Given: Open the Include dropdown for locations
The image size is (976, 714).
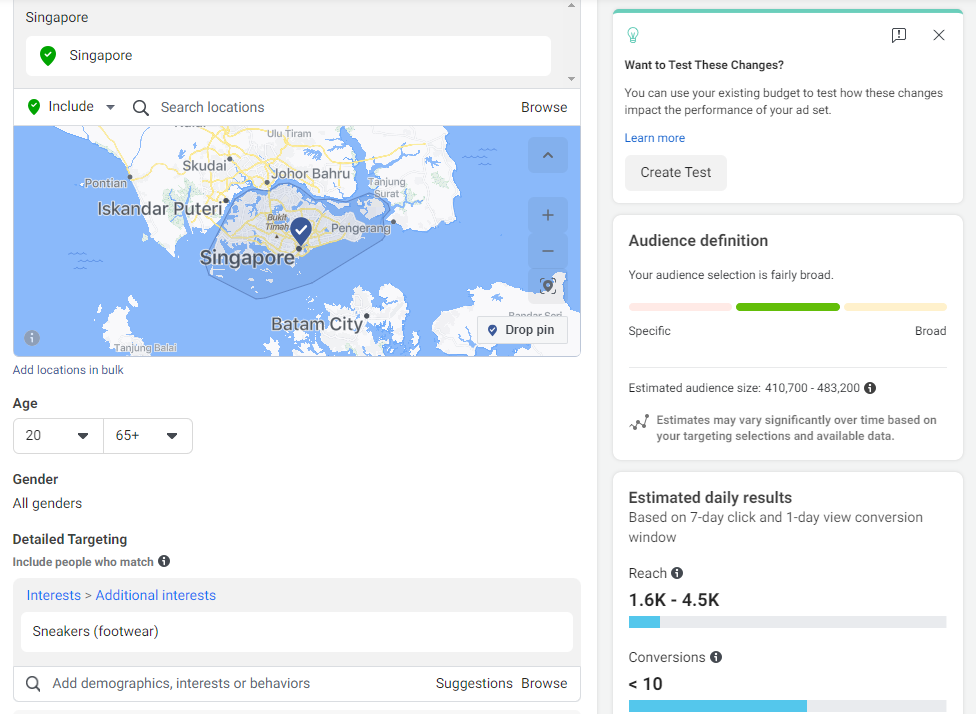Looking at the screenshot, I should point(72,107).
